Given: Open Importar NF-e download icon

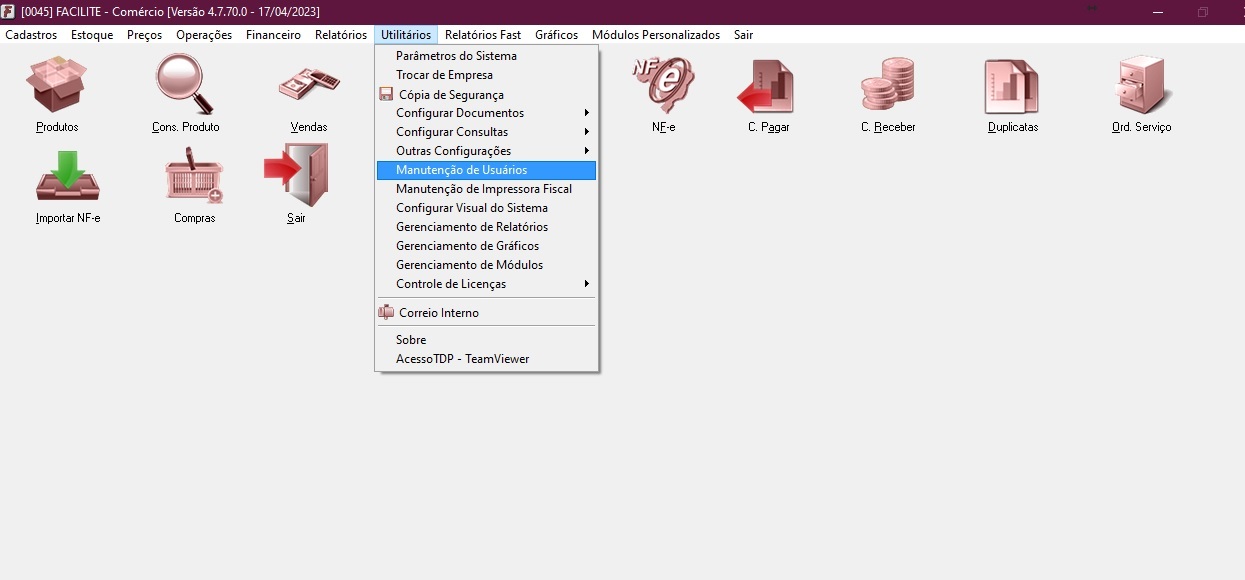Looking at the screenshot, I should point(67,175).
